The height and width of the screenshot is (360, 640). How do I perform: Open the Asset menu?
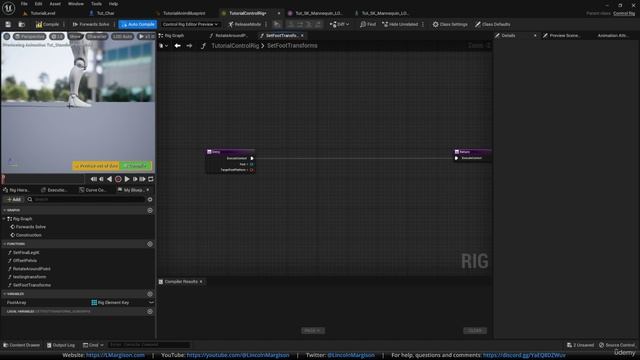[55, 4]
